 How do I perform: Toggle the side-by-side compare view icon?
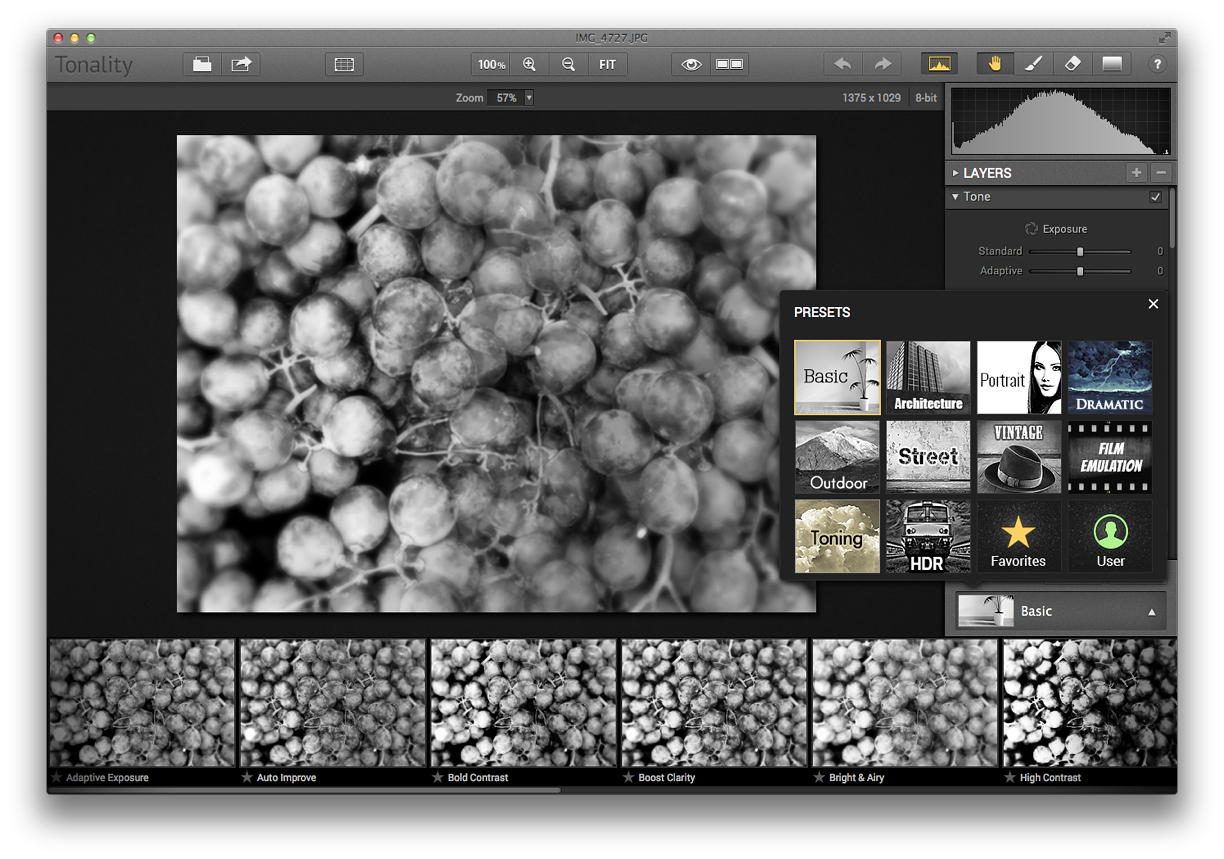[x=729, y=64]
